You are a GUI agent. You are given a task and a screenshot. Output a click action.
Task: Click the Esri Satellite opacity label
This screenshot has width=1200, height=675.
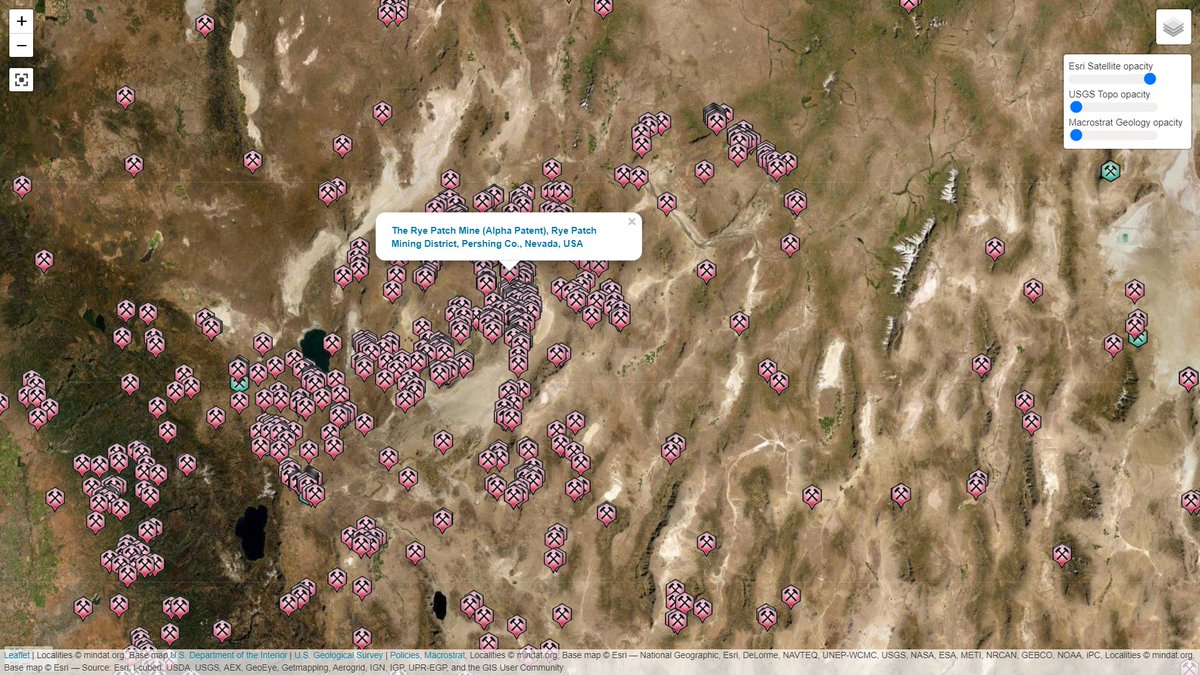pos(1111,66)
